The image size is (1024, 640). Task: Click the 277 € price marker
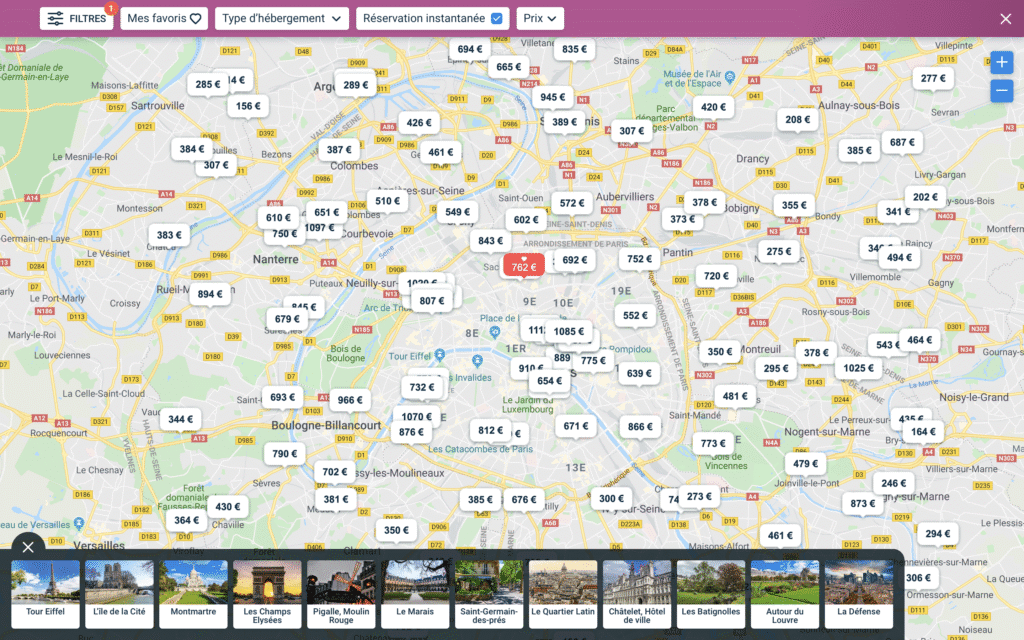[x=933, y=78]
